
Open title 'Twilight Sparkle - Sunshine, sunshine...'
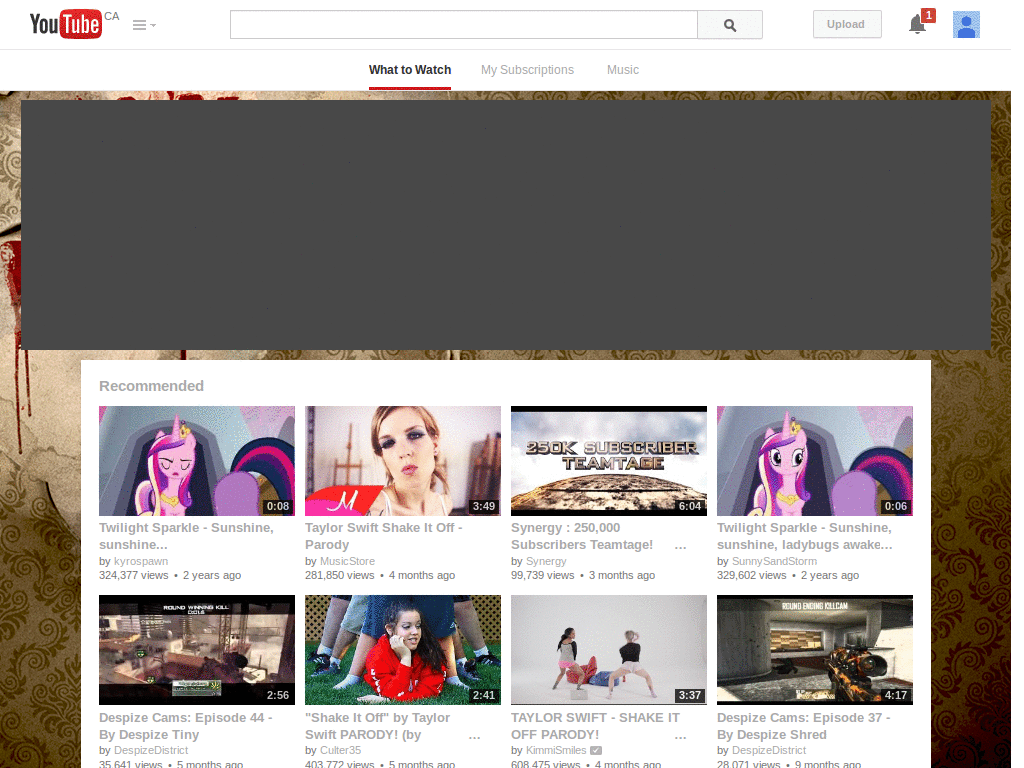tap(186, 536)
